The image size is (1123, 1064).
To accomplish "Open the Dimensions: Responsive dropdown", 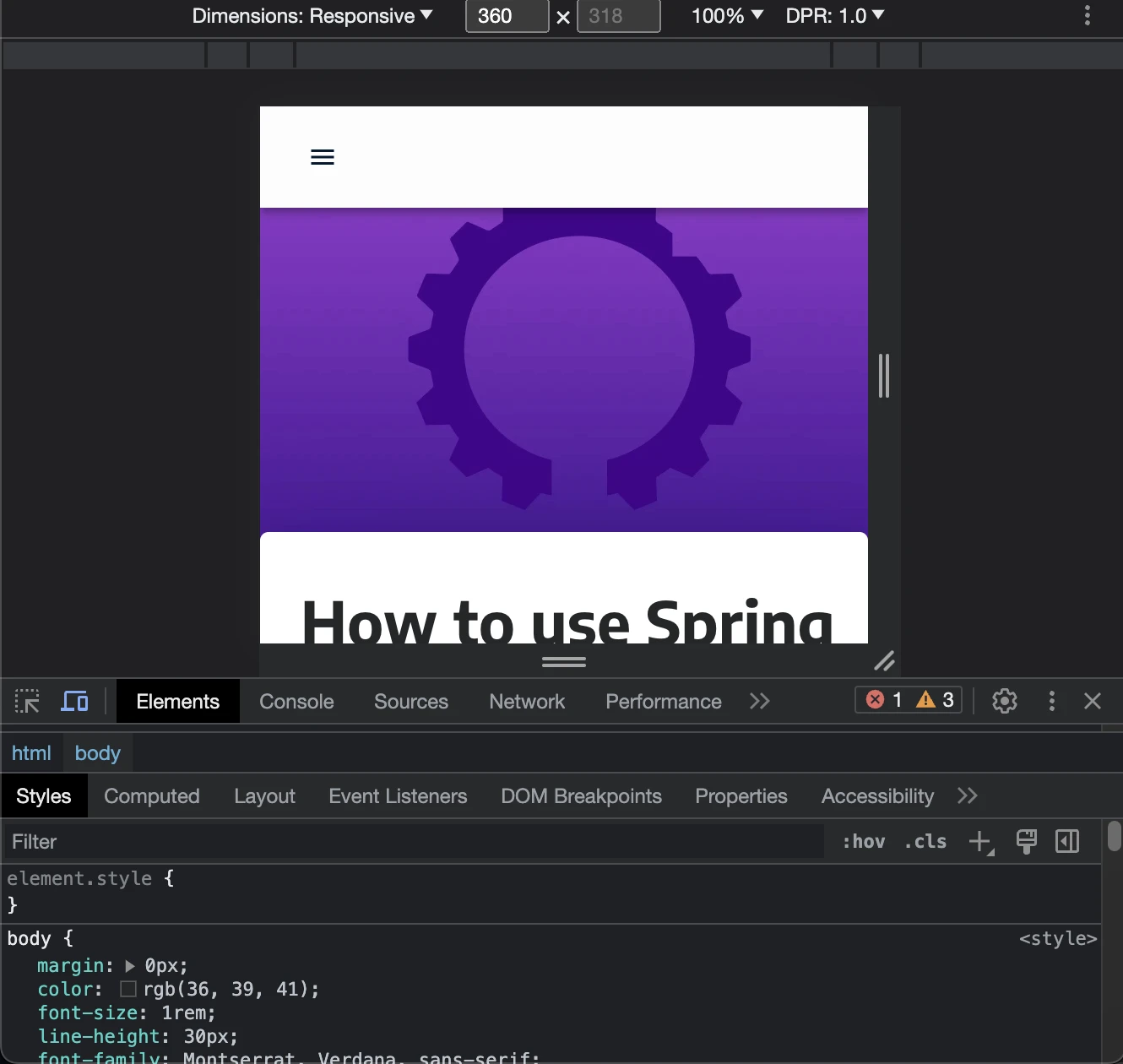I will pos(312,16).
